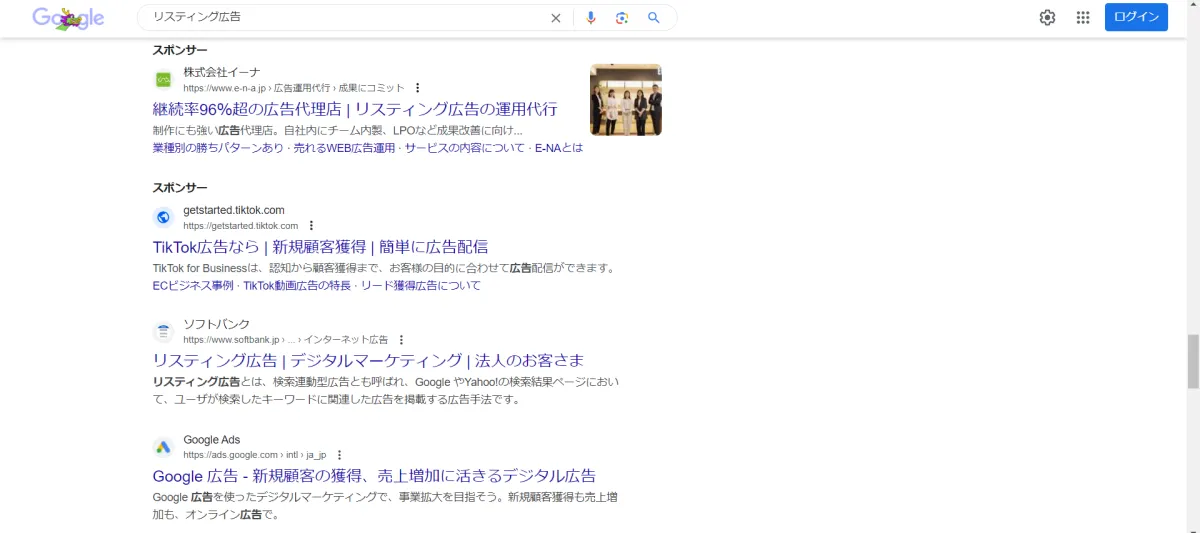Open サービスの内容について sitelink

[464, 148]
